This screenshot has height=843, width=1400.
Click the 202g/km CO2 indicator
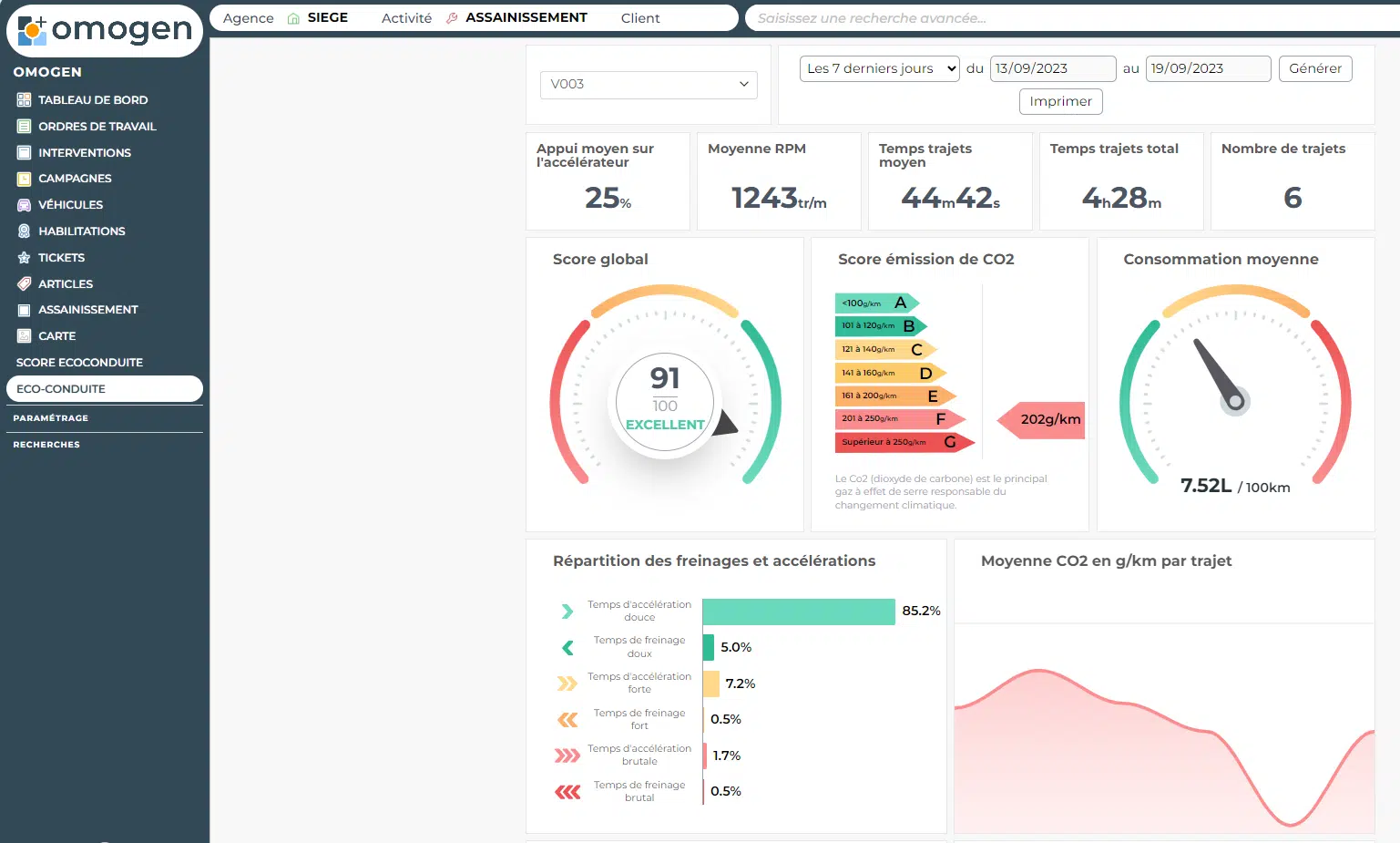pos(1041,420)
